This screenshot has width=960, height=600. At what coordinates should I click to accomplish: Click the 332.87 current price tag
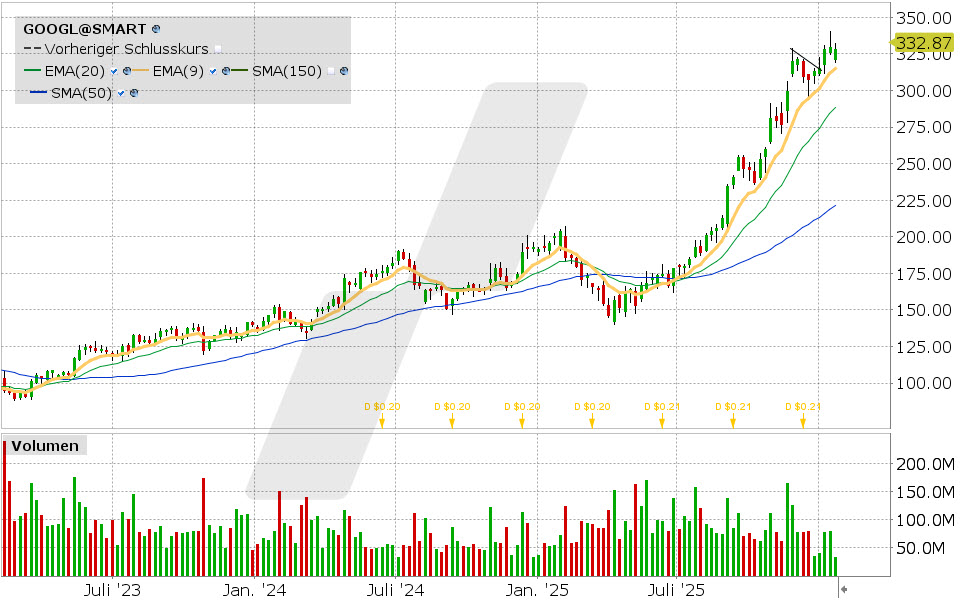click(x=920, y=43)
